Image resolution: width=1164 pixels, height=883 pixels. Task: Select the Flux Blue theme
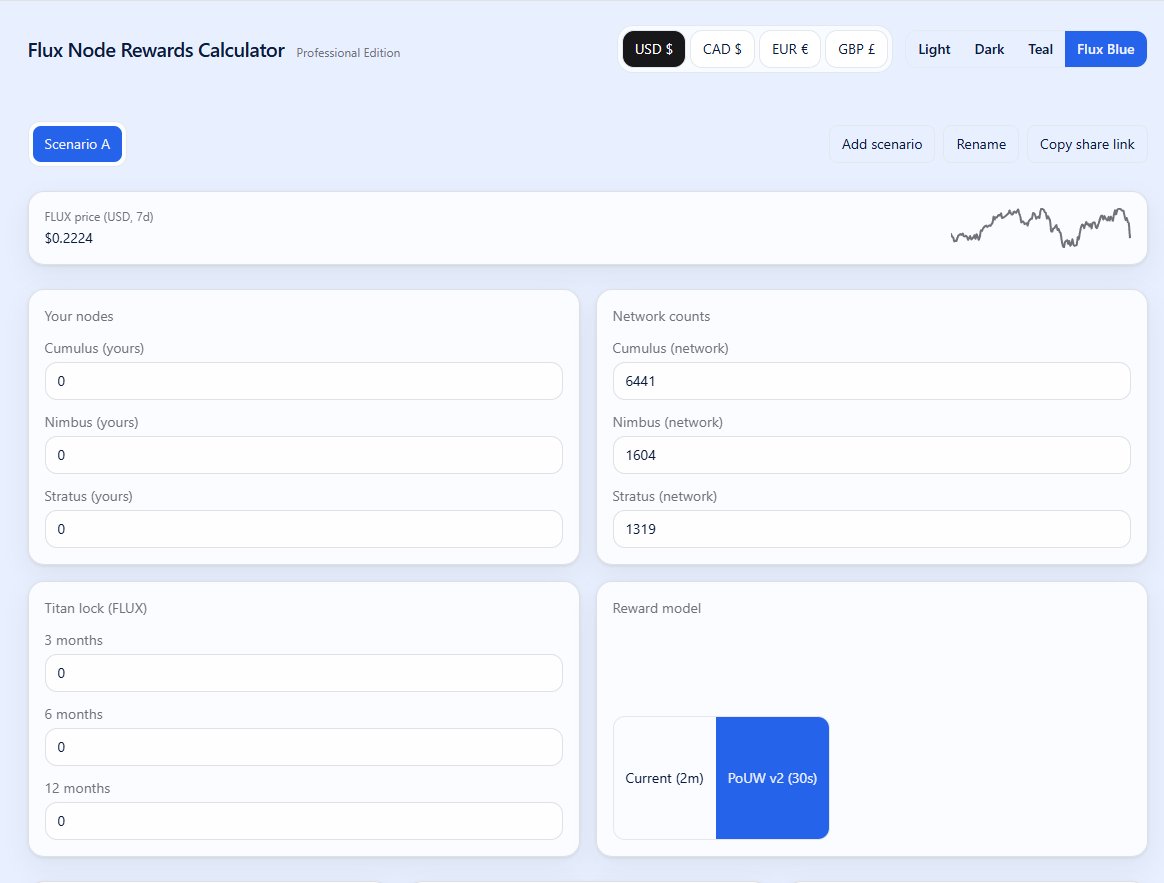point(1105,49)
